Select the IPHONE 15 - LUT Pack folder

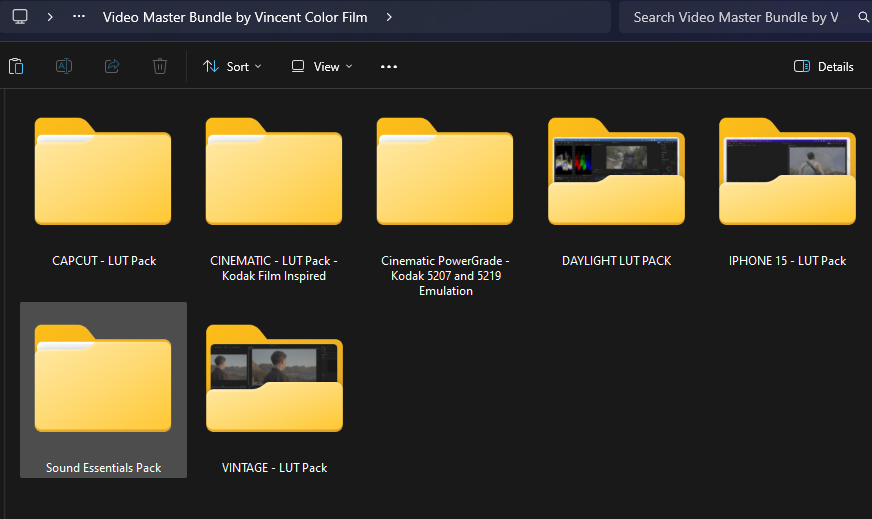(787, 174)
